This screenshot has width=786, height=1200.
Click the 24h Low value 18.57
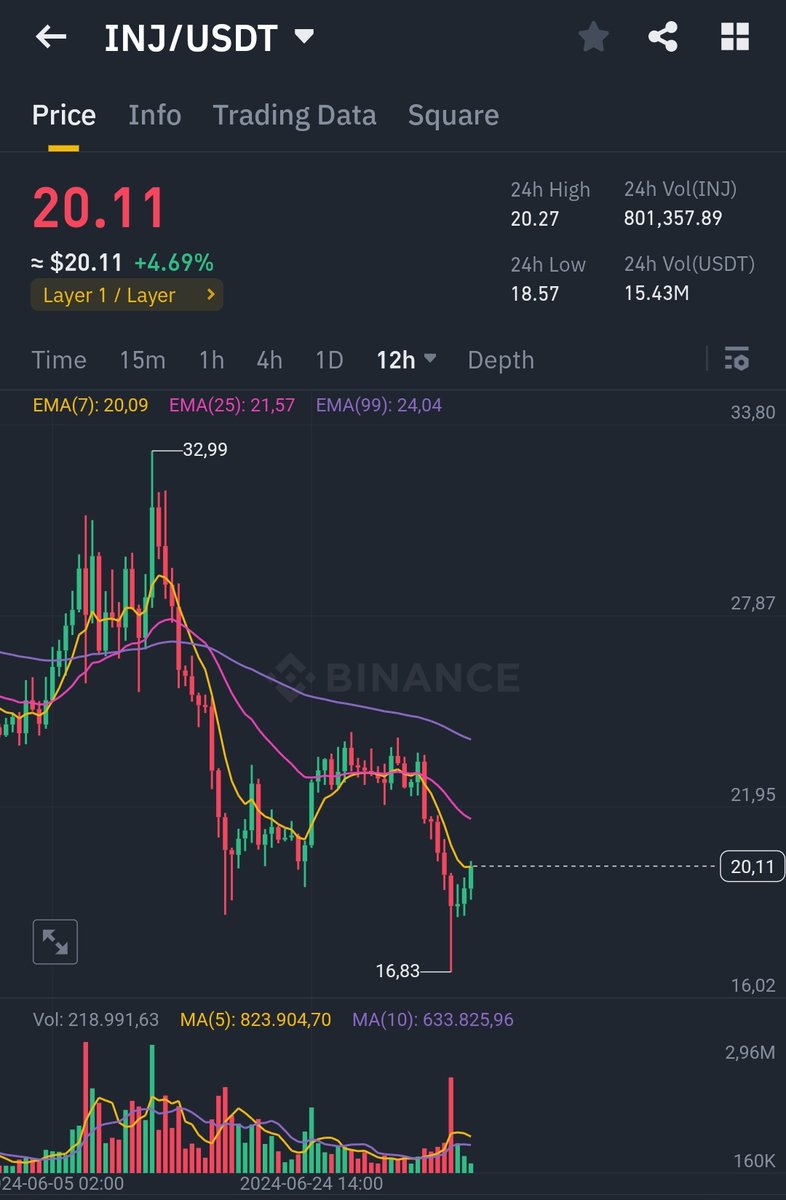point(535,293)
